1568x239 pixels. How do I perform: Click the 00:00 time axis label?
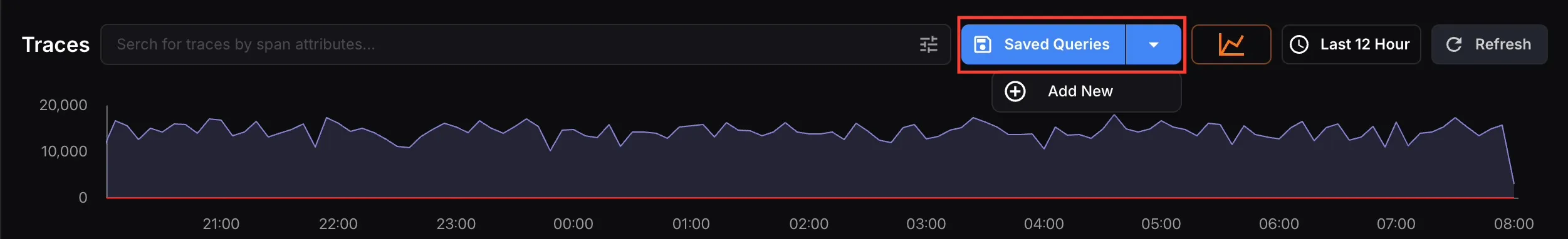tap(573, 224)
